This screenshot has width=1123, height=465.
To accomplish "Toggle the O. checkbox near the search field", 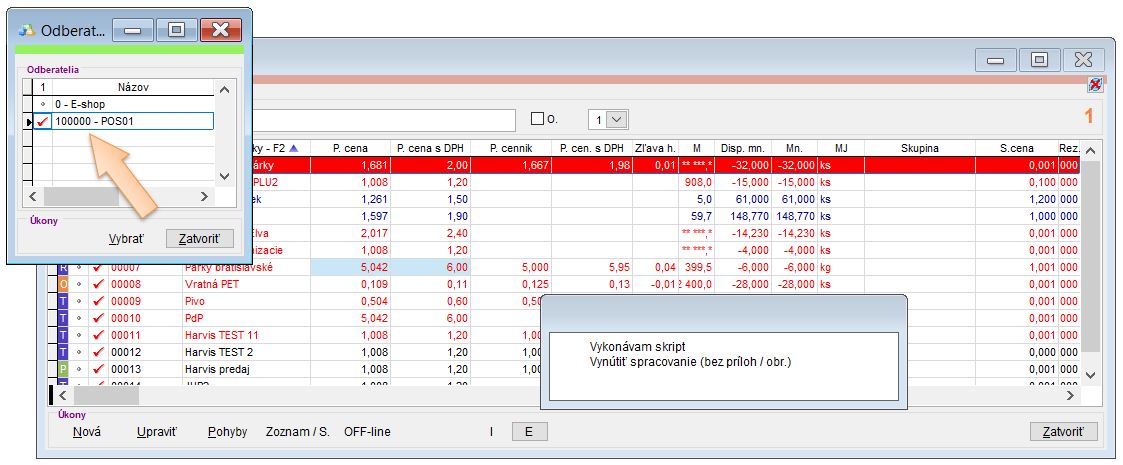I will pos(538,119).
